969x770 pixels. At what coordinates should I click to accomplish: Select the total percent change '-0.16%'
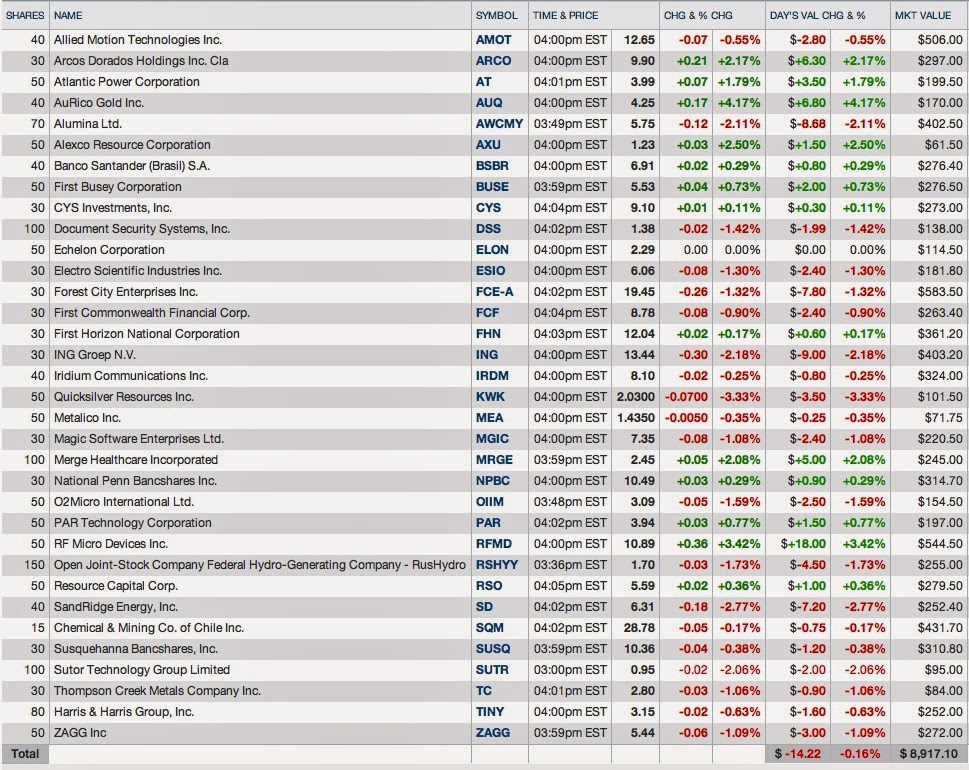tap(860, 754)
